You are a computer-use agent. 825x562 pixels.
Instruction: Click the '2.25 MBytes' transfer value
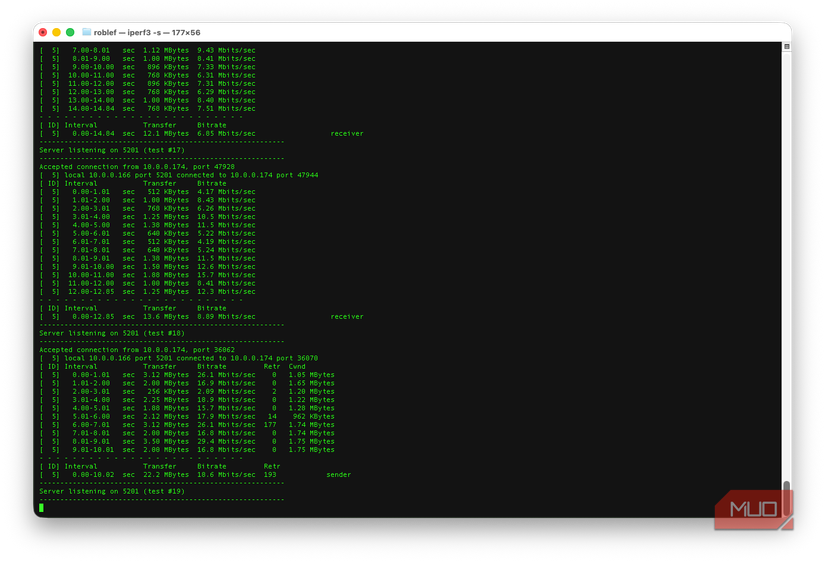click(166, 400)
